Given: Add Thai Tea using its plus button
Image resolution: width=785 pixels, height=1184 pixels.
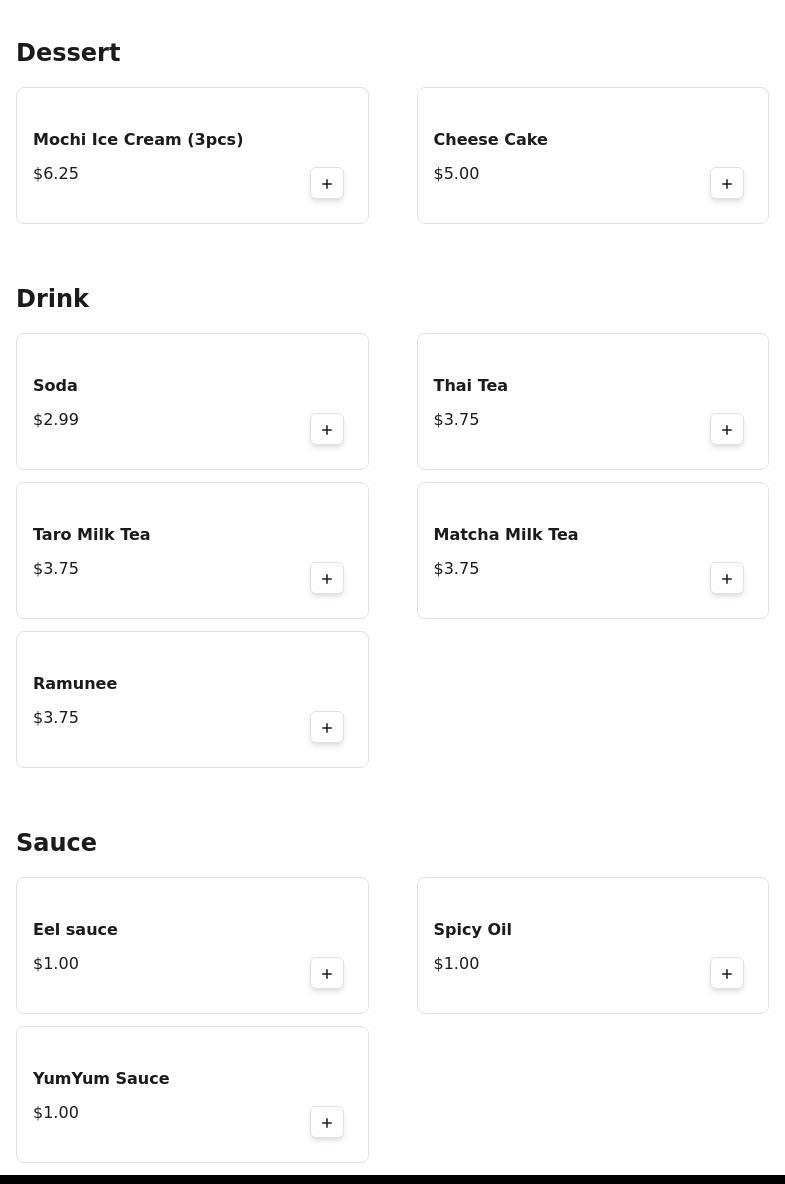Looking at the screenshot, I should [727, 429].
